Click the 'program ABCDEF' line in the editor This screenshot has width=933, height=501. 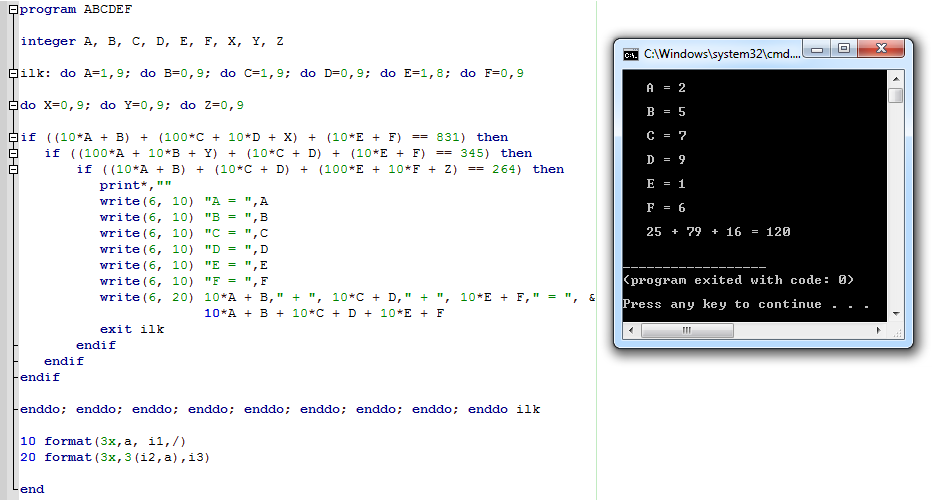pyautogui.click(x=76, y=10)
